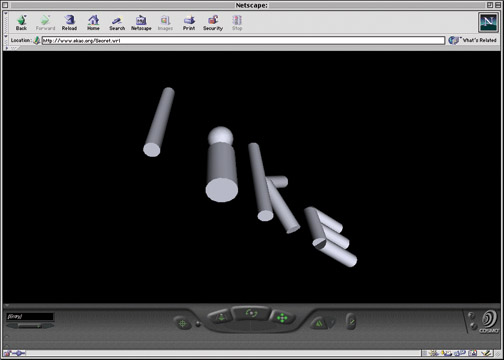Toggle the small control-mode dot button
The image size is (504, 360).
pos(198,323)
